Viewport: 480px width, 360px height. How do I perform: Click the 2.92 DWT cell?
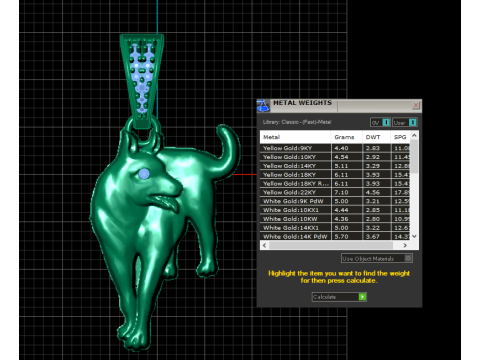376,157
